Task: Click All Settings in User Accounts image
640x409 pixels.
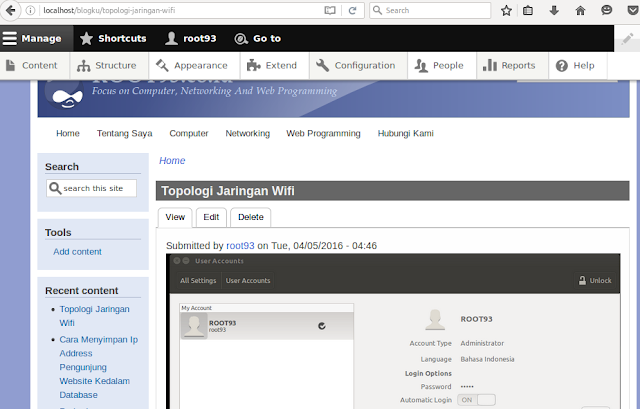Action: click(x=198, y=280)
